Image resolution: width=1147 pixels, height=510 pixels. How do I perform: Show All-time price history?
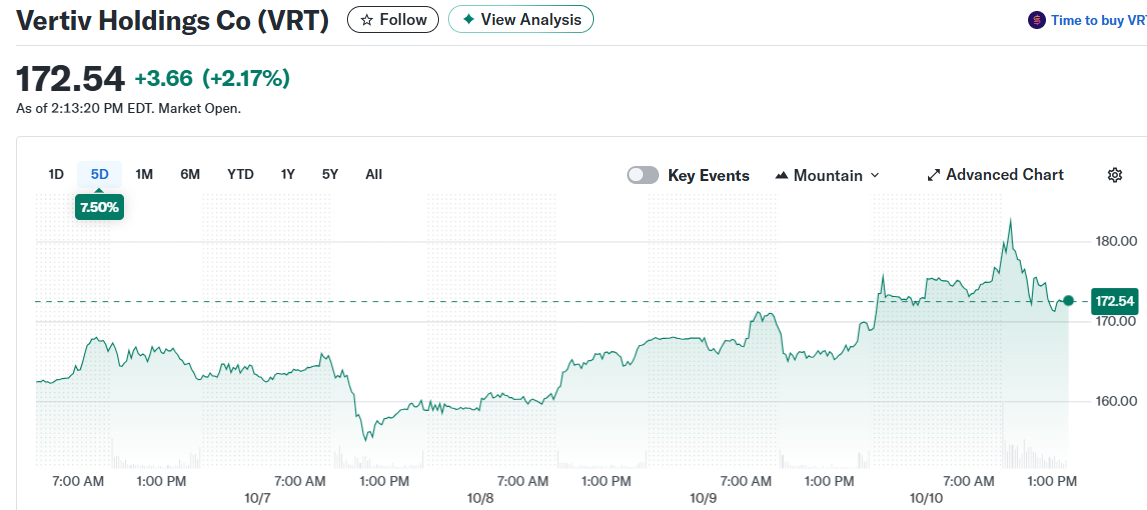(x=374, y=174)
